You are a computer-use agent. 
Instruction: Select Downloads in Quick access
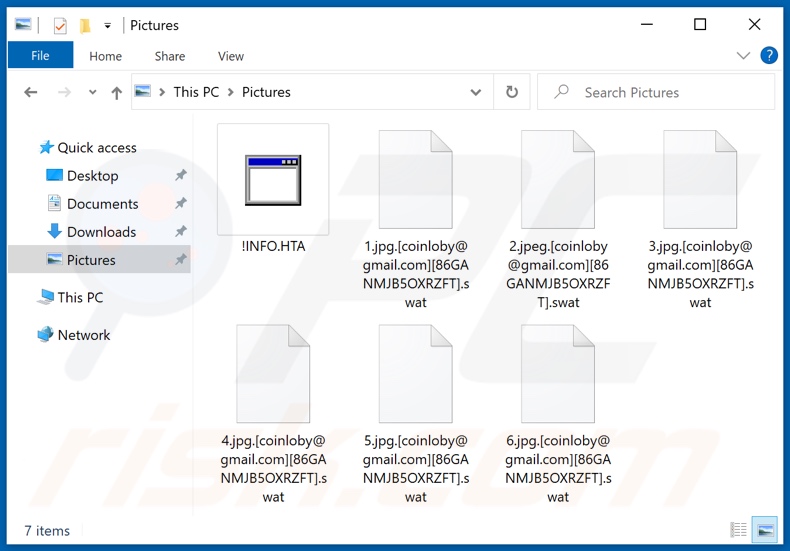click(101, 232)
